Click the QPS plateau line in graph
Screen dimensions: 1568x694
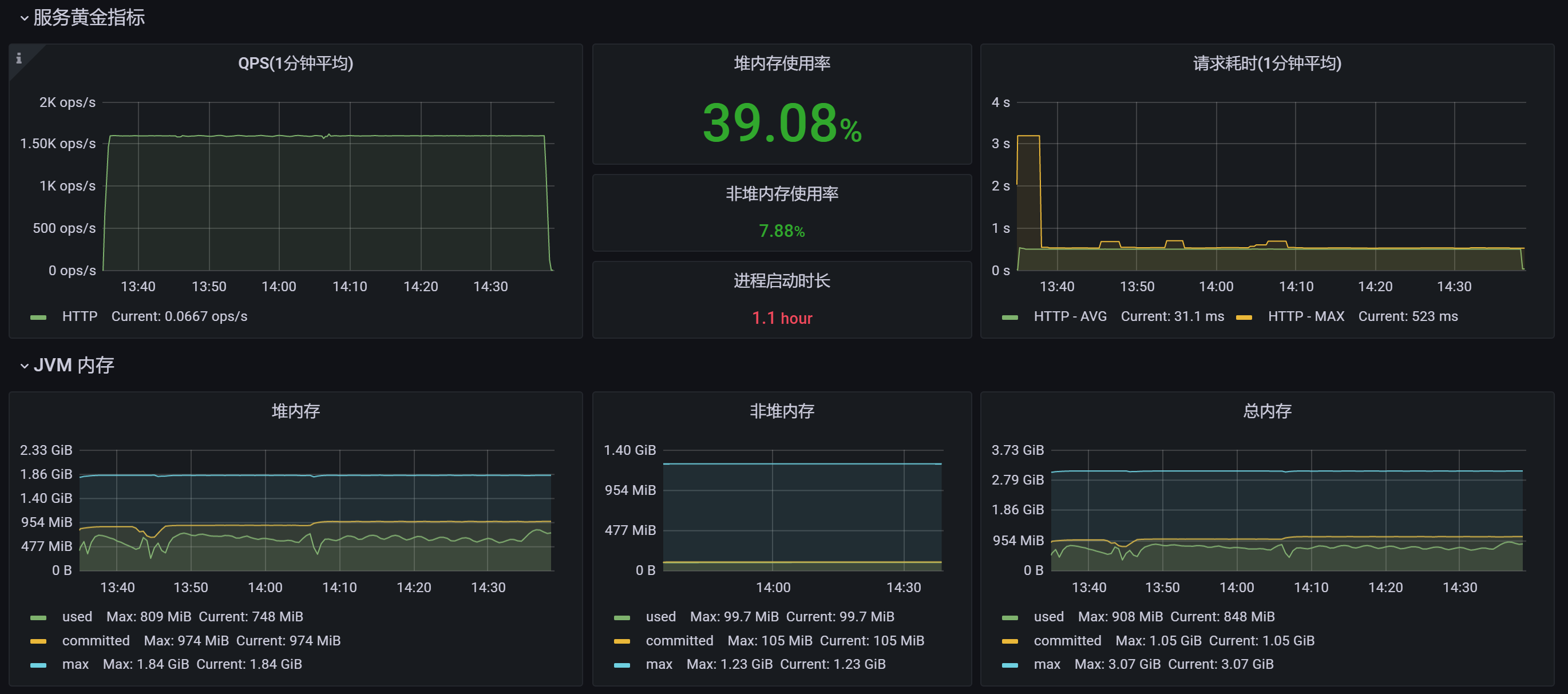coord(326,136)
